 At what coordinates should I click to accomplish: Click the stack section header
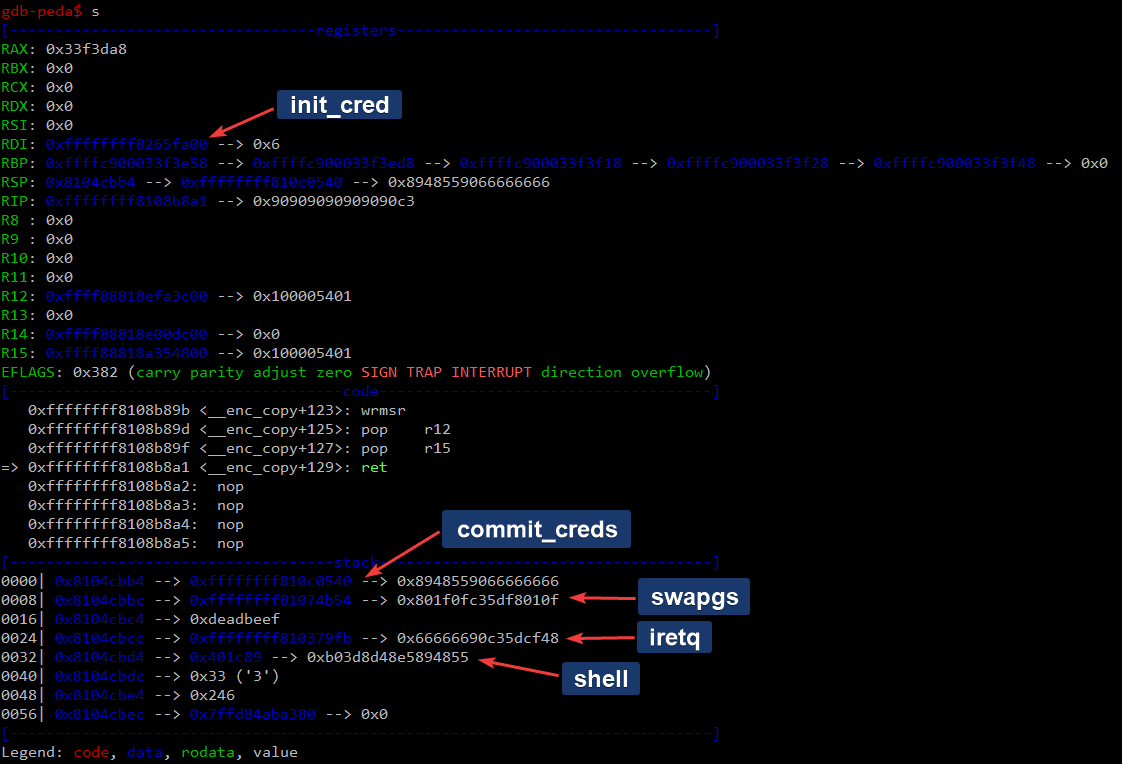[356, 562]
